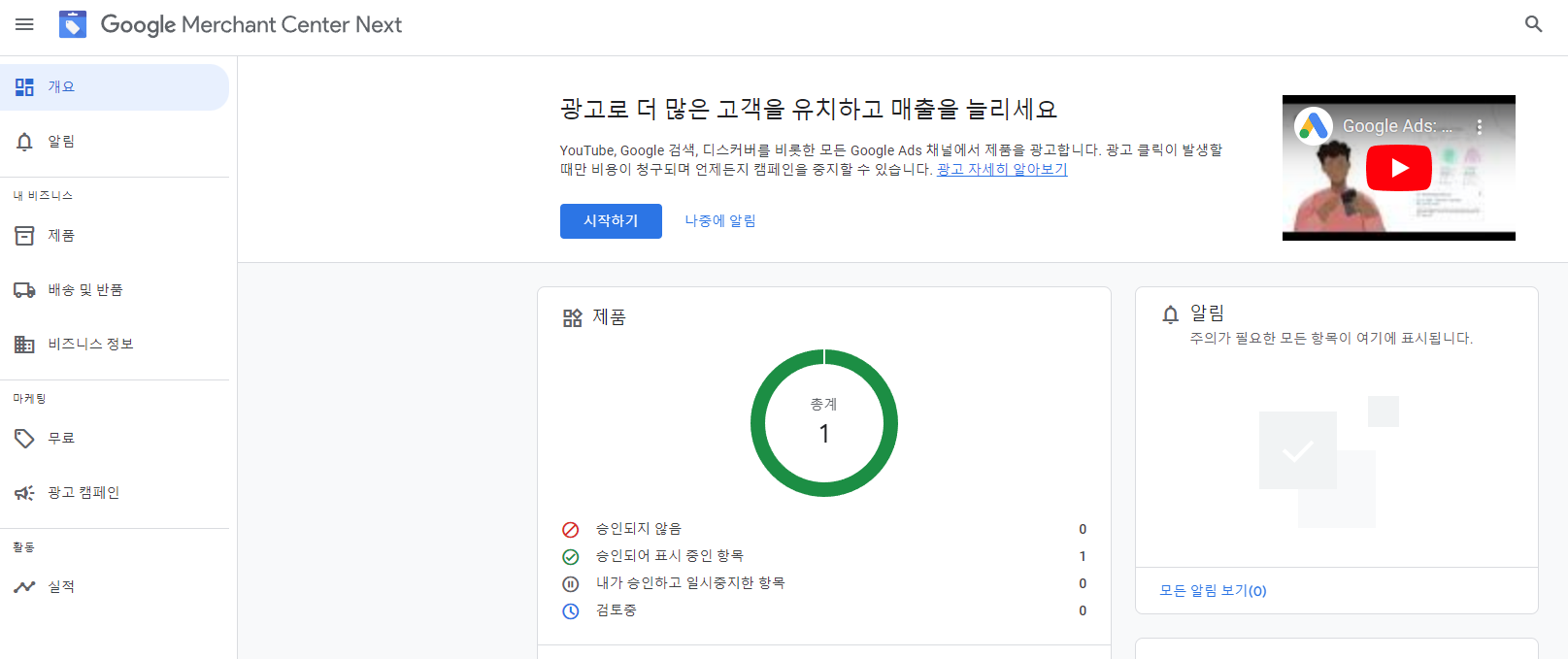Select the 승인되어 표시 중인 항목 row label
1568x659 pixels.
pos(670,556)
